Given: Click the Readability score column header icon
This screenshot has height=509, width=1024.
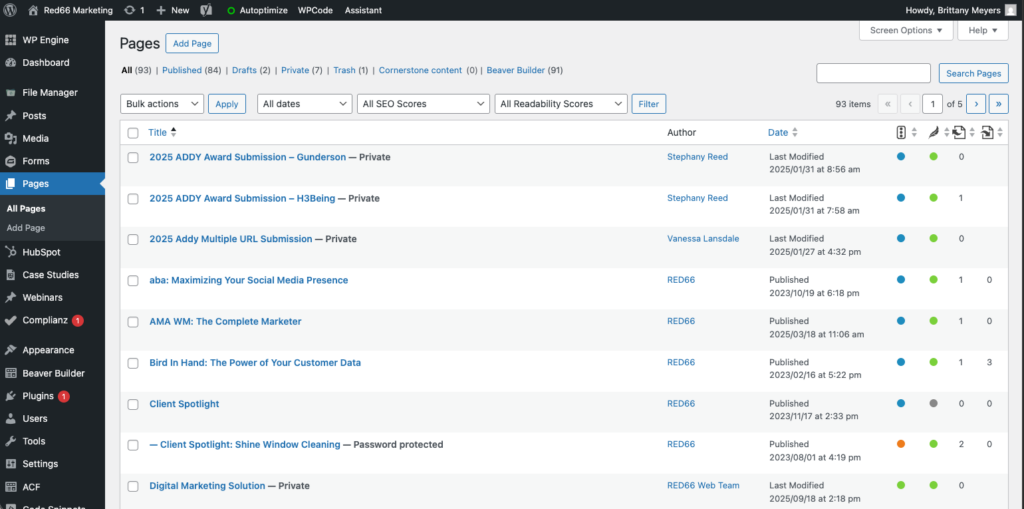Looking at the screenshot, I should [932, 132].
